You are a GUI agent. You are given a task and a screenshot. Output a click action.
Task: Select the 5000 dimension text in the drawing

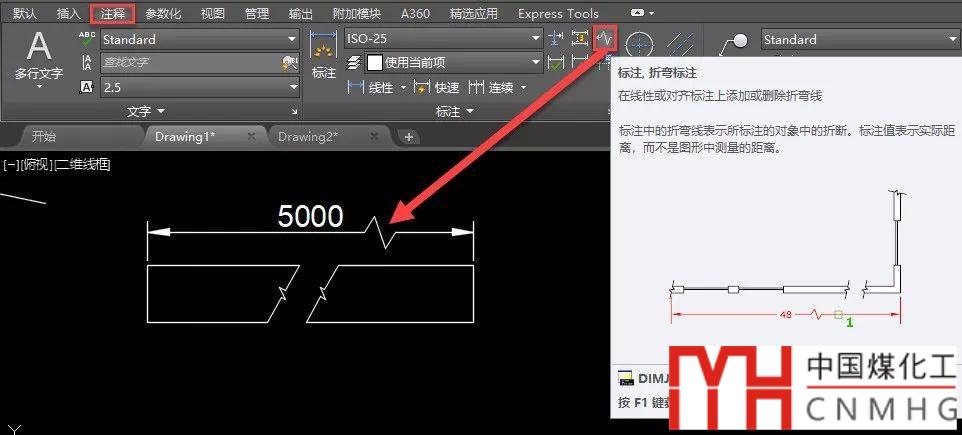click(x=310, y=216)
